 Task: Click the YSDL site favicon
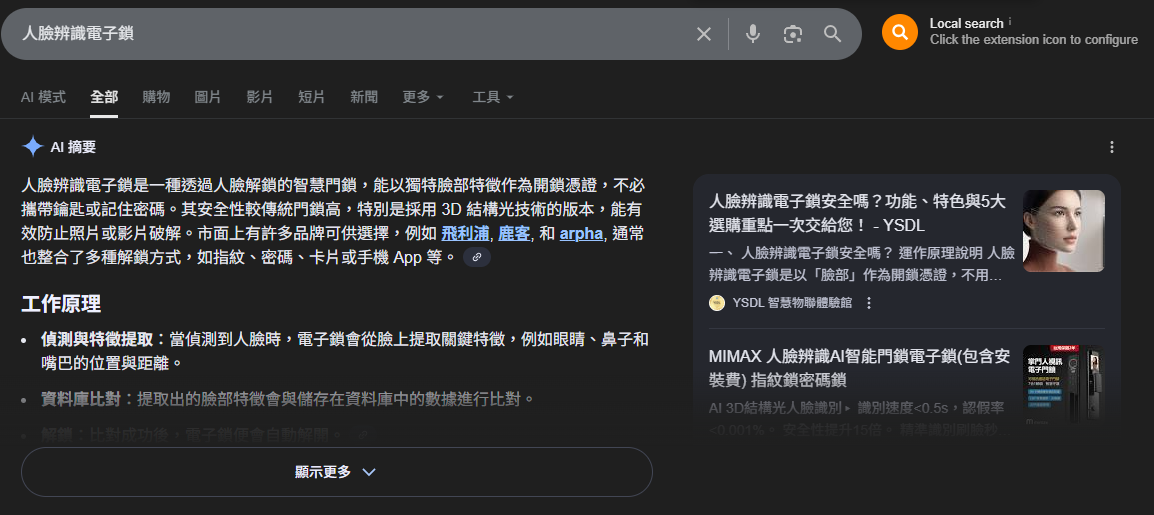click(716, 302)
